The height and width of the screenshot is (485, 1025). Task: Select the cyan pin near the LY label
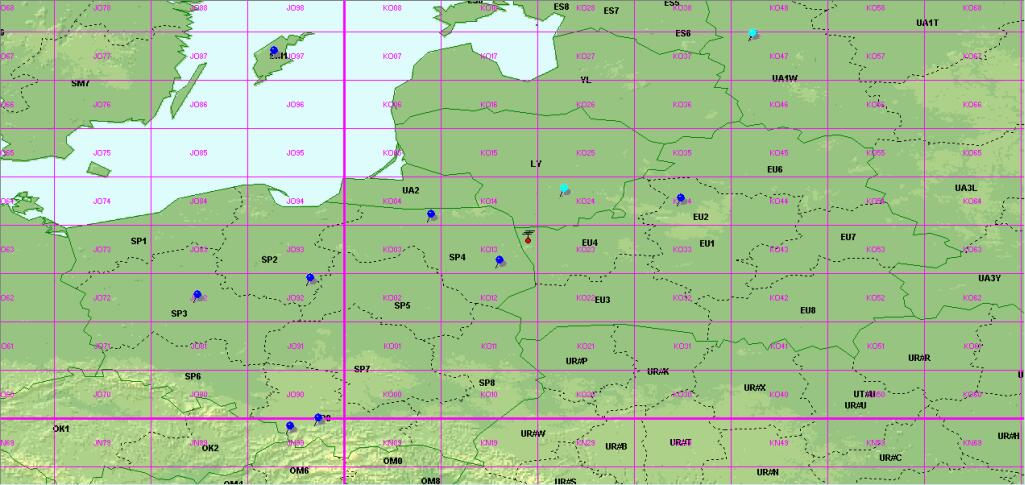tap(564, 188)
